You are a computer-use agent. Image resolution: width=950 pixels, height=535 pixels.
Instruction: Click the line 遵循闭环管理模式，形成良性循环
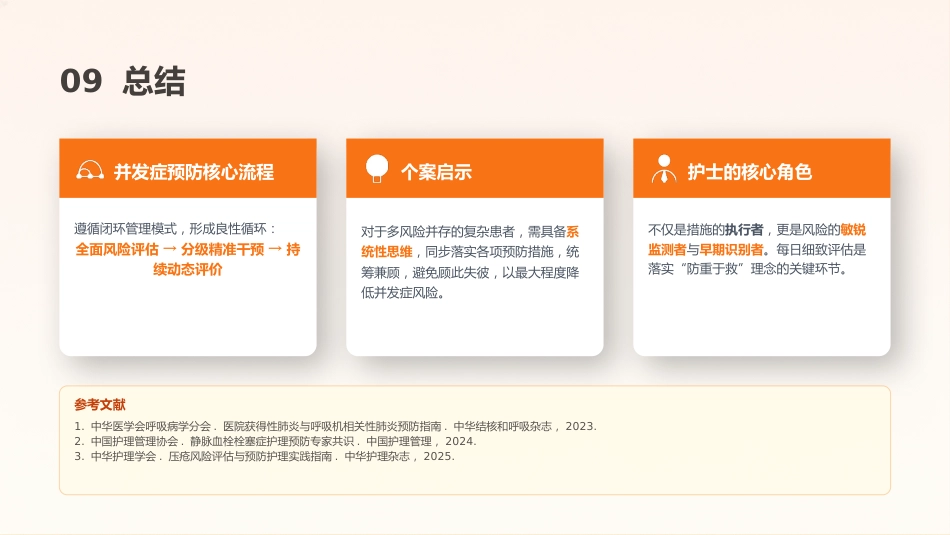coord(174,229)
